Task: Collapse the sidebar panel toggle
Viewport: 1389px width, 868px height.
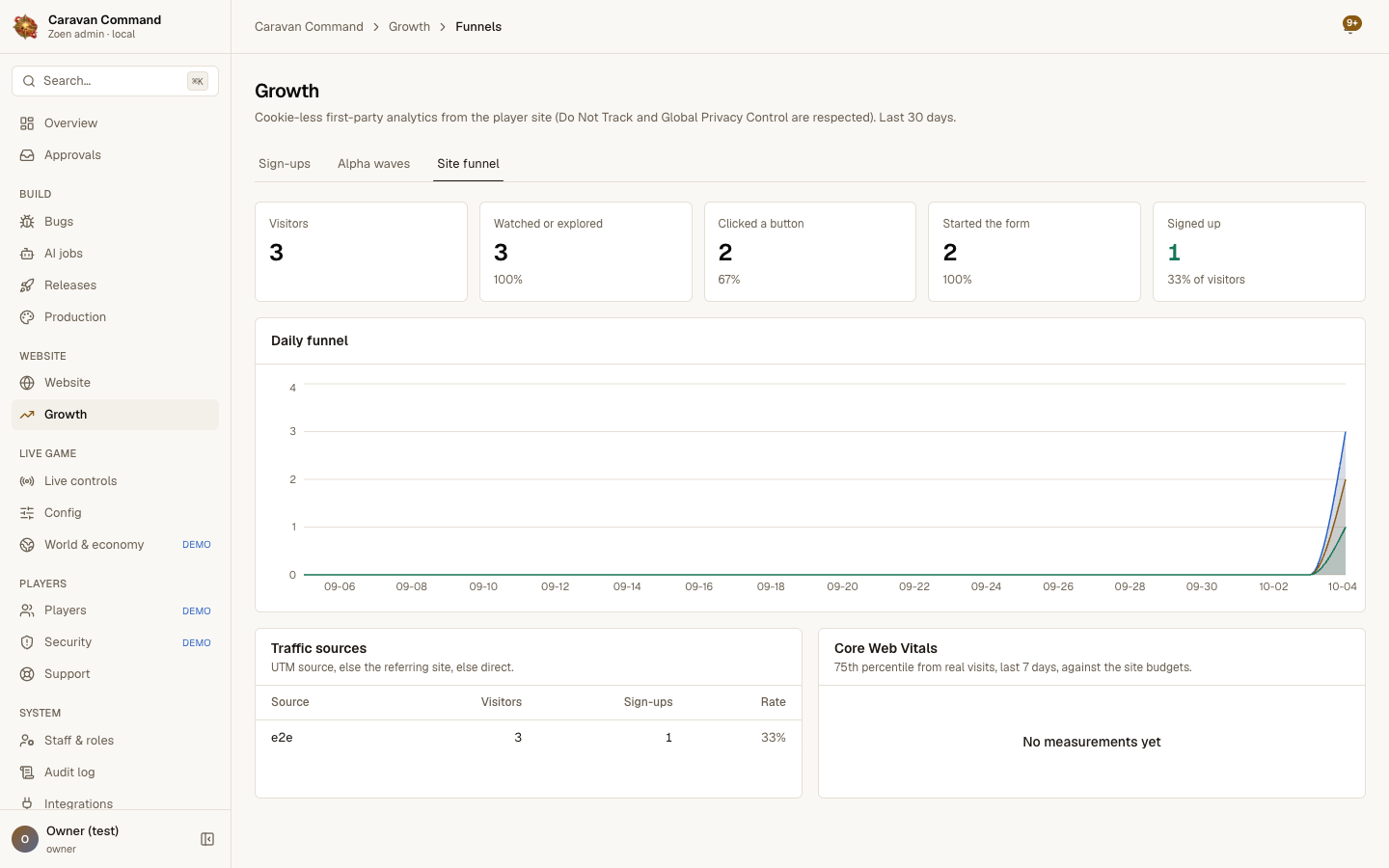Action: (x=207, y=839)
